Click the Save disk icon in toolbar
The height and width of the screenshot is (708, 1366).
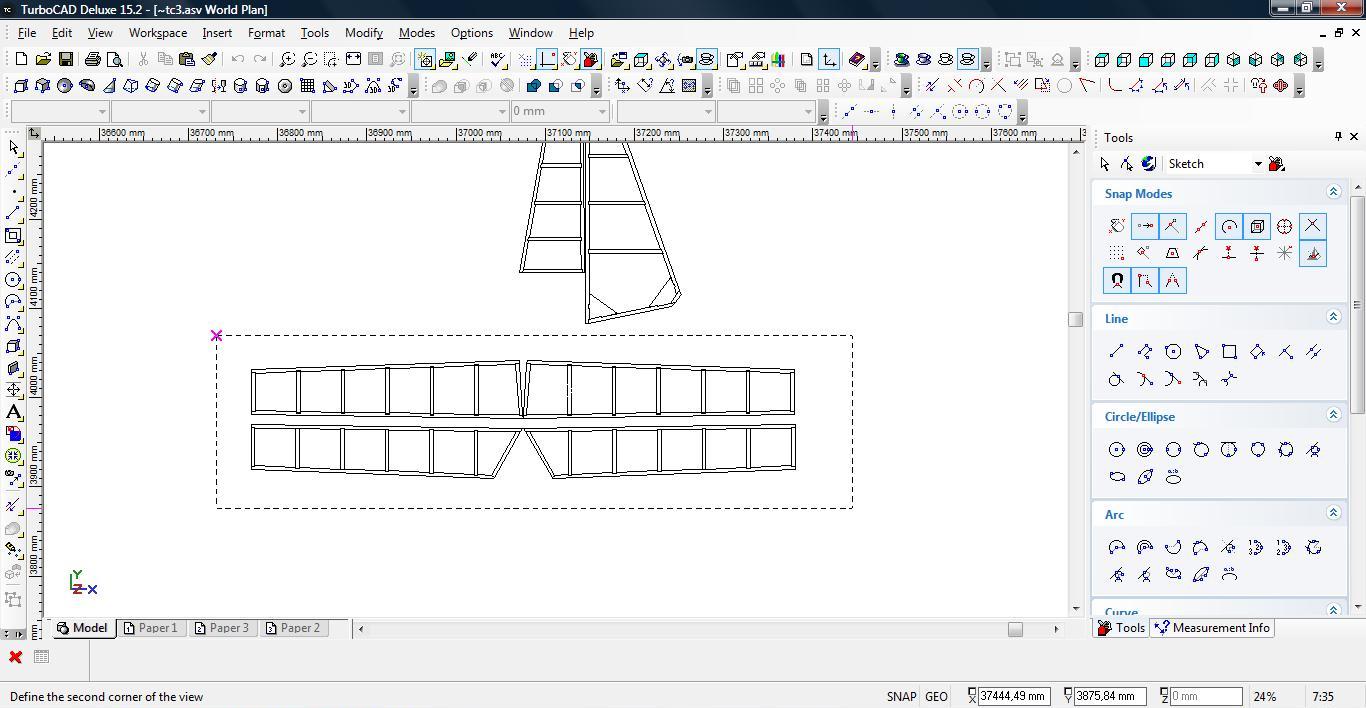tap(65, 60)
